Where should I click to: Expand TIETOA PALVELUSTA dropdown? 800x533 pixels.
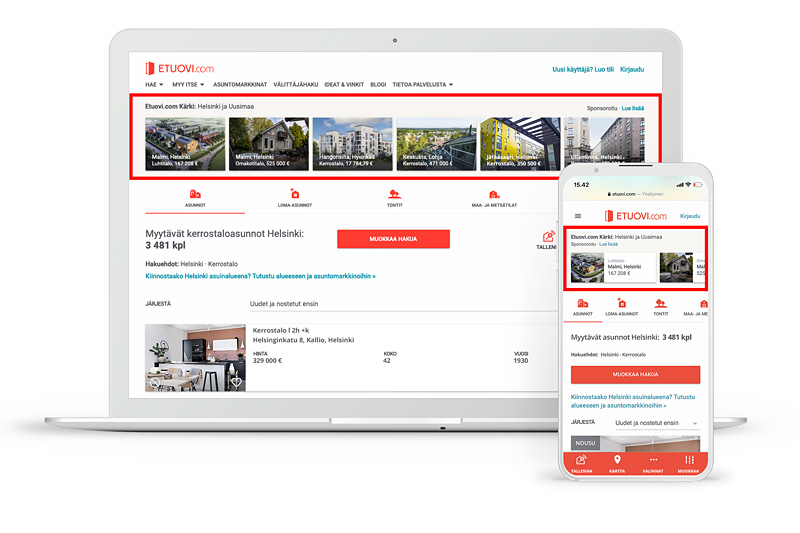tap(422, 85)
